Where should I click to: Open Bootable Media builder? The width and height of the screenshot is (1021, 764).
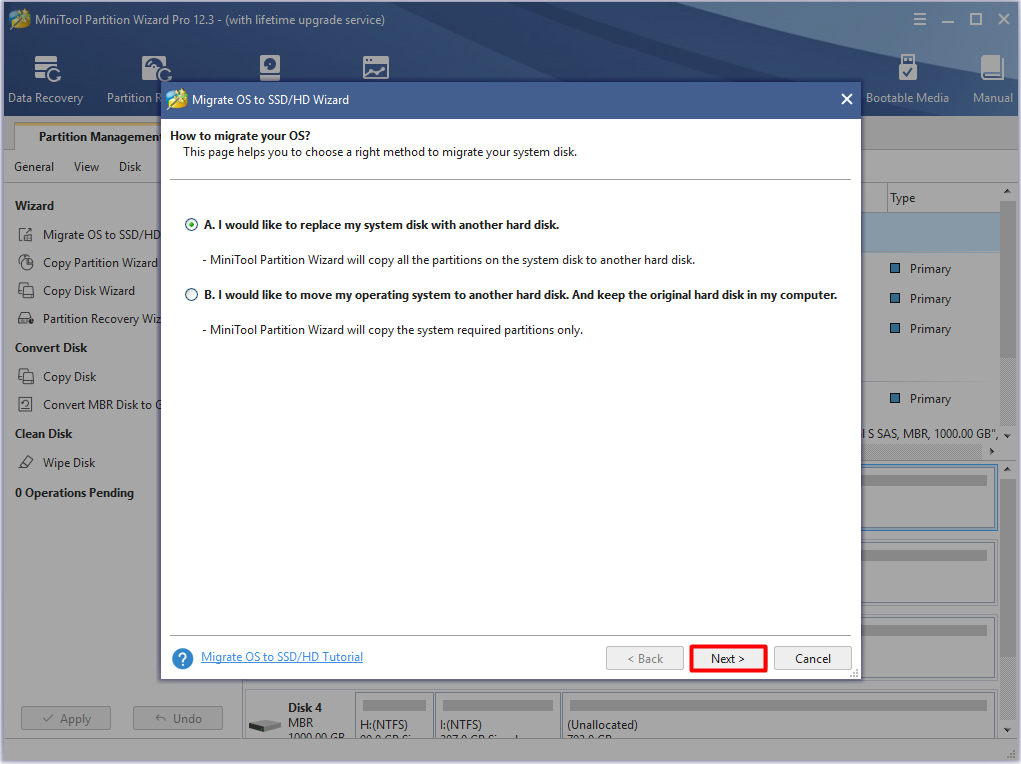907,79
